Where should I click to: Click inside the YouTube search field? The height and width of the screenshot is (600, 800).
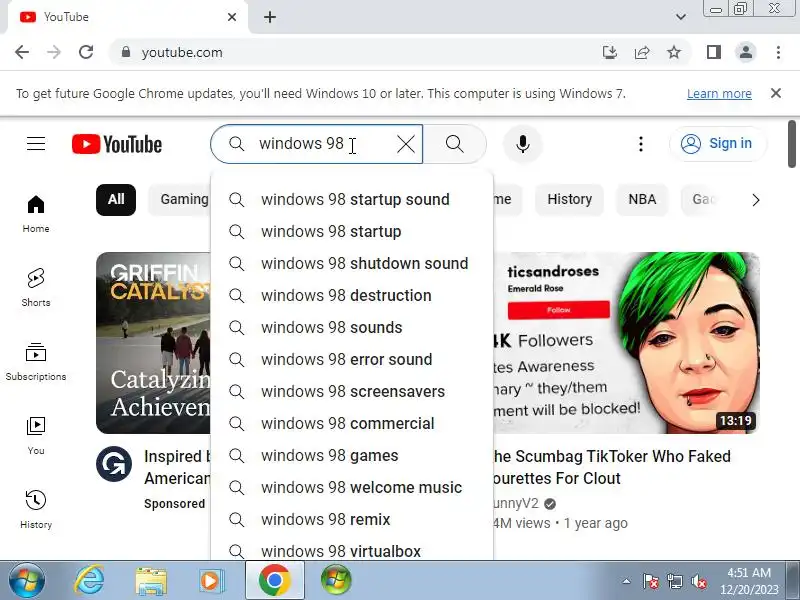click(316, 144)
